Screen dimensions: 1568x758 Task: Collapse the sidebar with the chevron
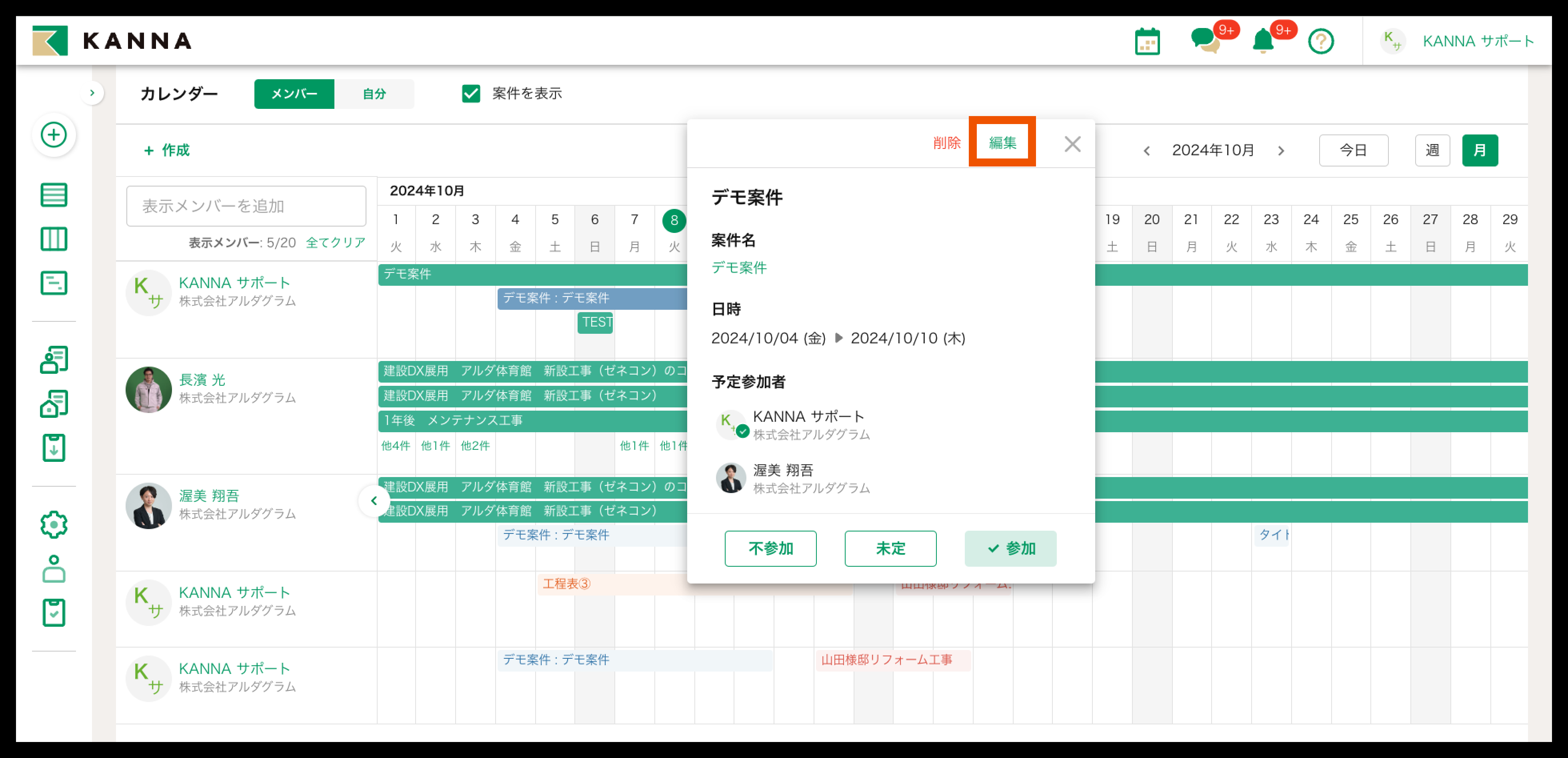point(92,92)
